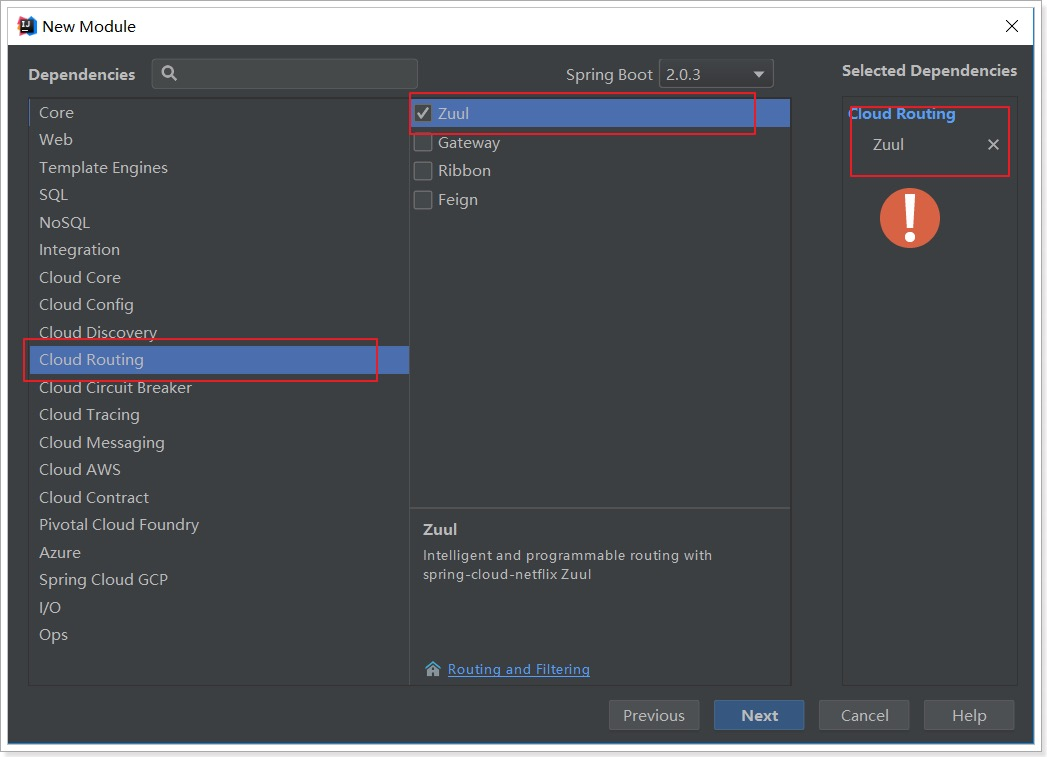Viewport: 1047px width, 757px height.
Task: Enable the Gateway dependency checkbox
Action: [x=423, y=142]
